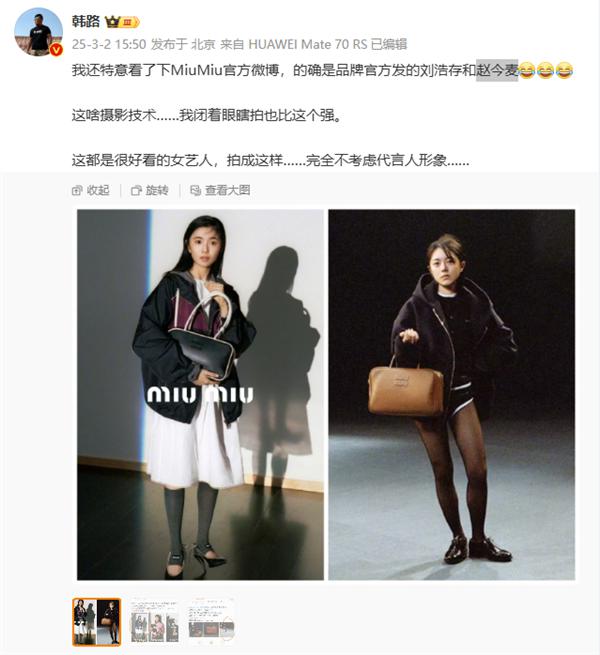
Task: Click the right photo with the brown bag
Action: point(452,395)
